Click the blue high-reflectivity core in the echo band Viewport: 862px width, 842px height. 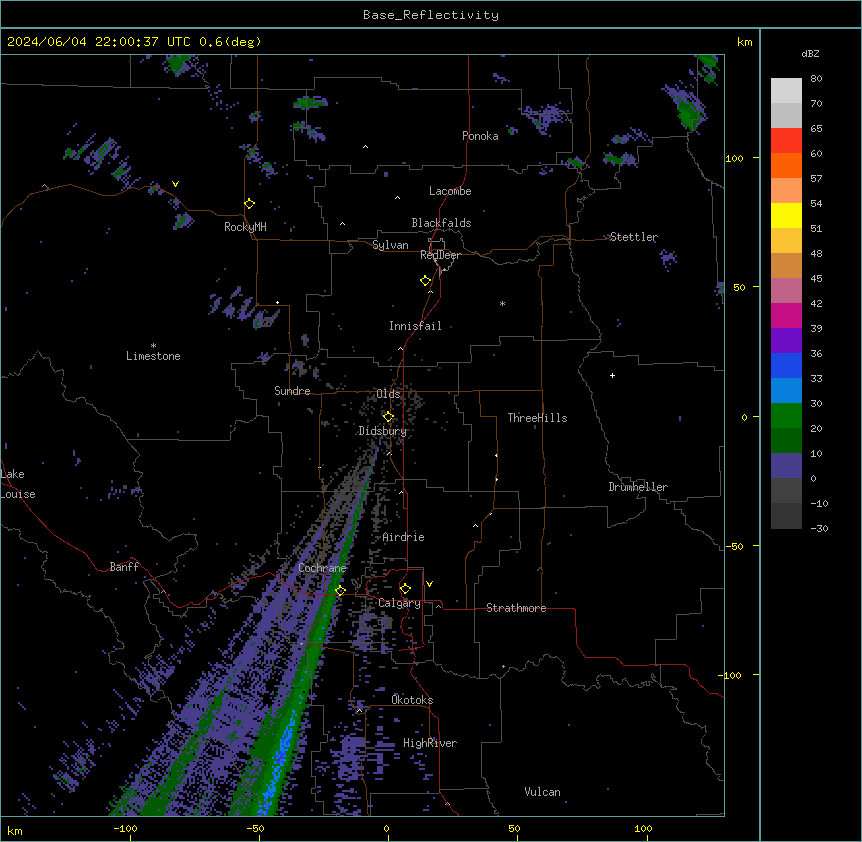click(x=281, y=761)
